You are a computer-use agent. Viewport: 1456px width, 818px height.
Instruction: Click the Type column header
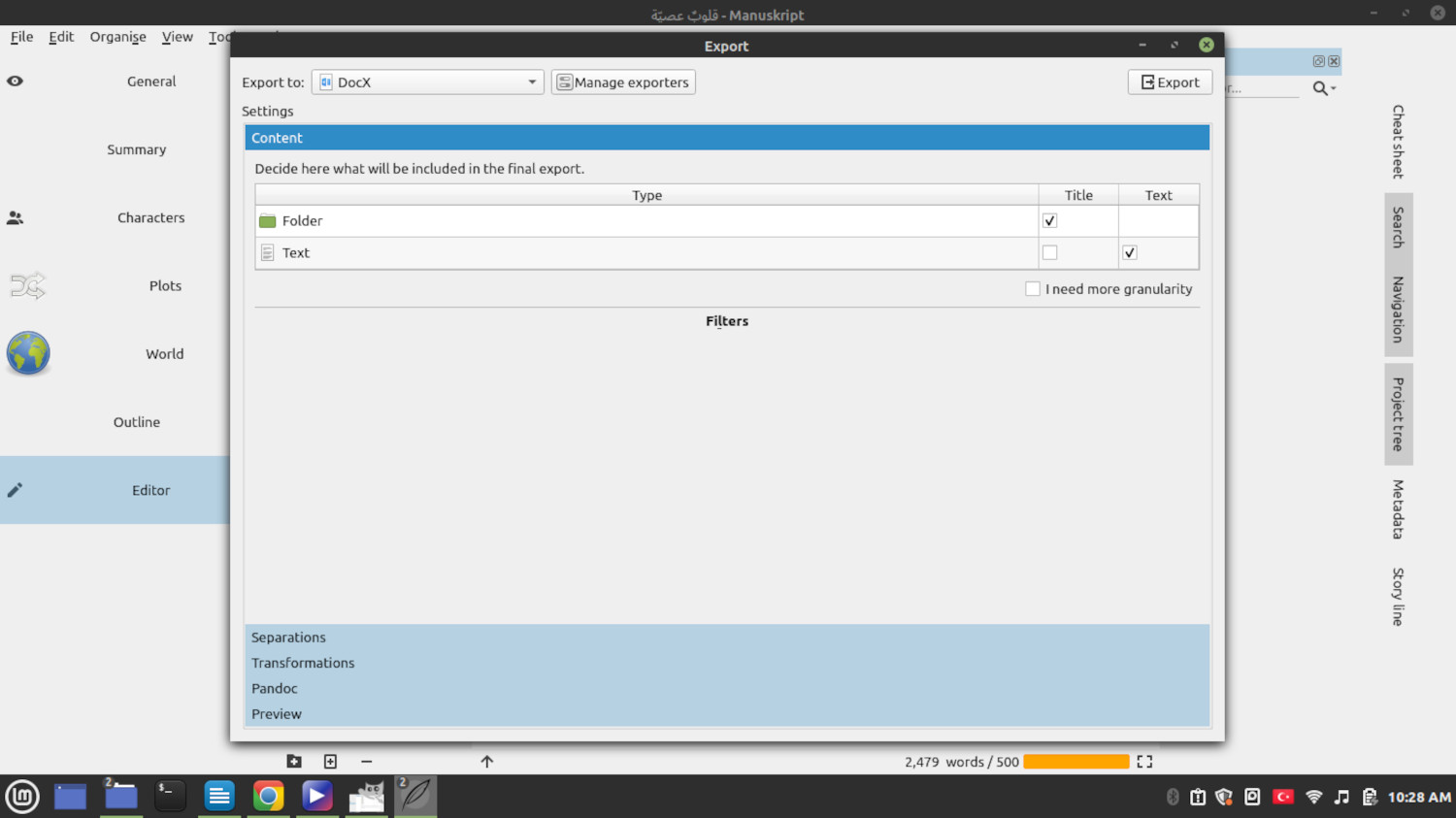pyautogui.click(x=646, y=195)
